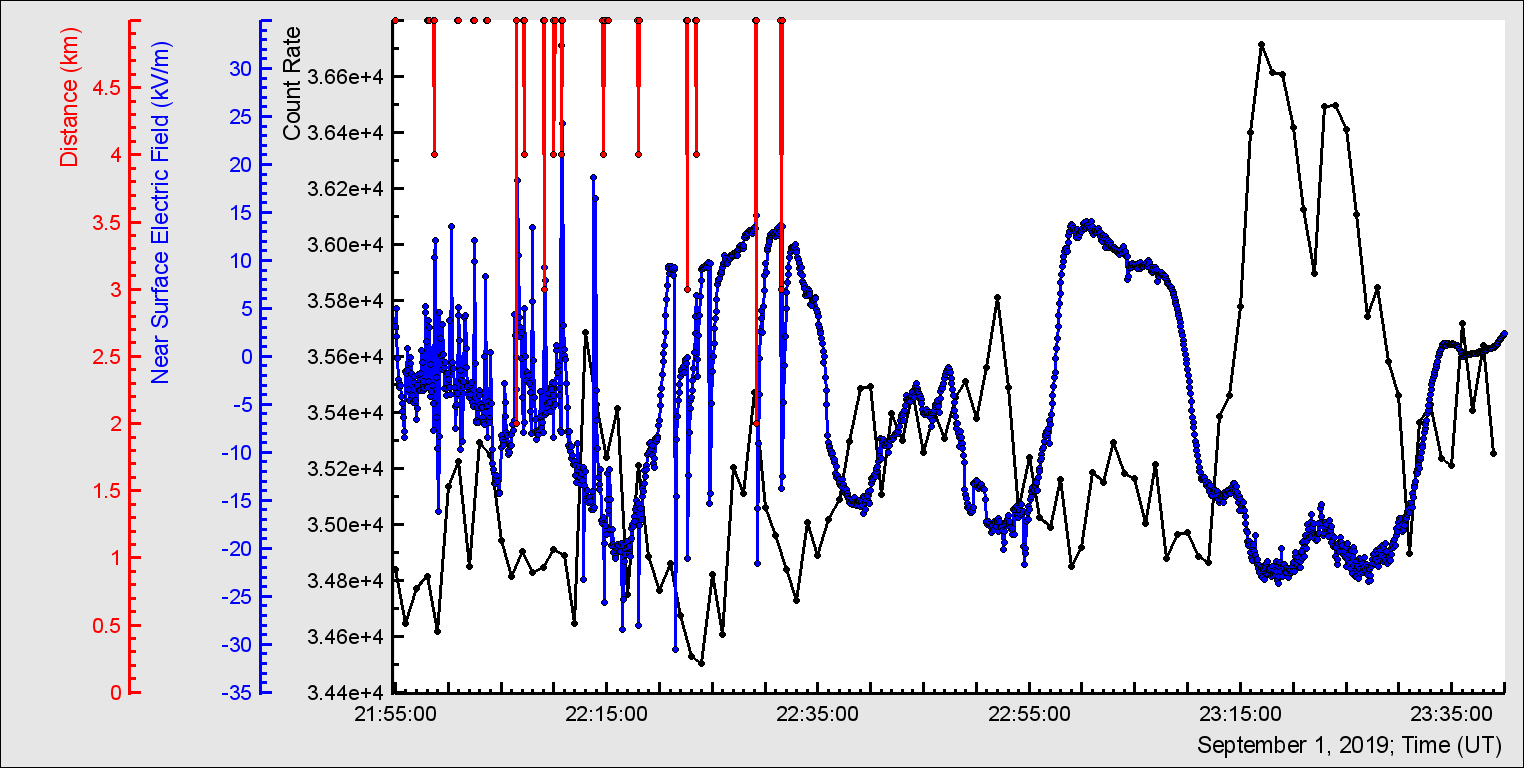Click the blue 'Near Surface Electric Field (kV/m)' axis title
The width and height of the screenshot is (1524, 768).
tap(160, 214)
